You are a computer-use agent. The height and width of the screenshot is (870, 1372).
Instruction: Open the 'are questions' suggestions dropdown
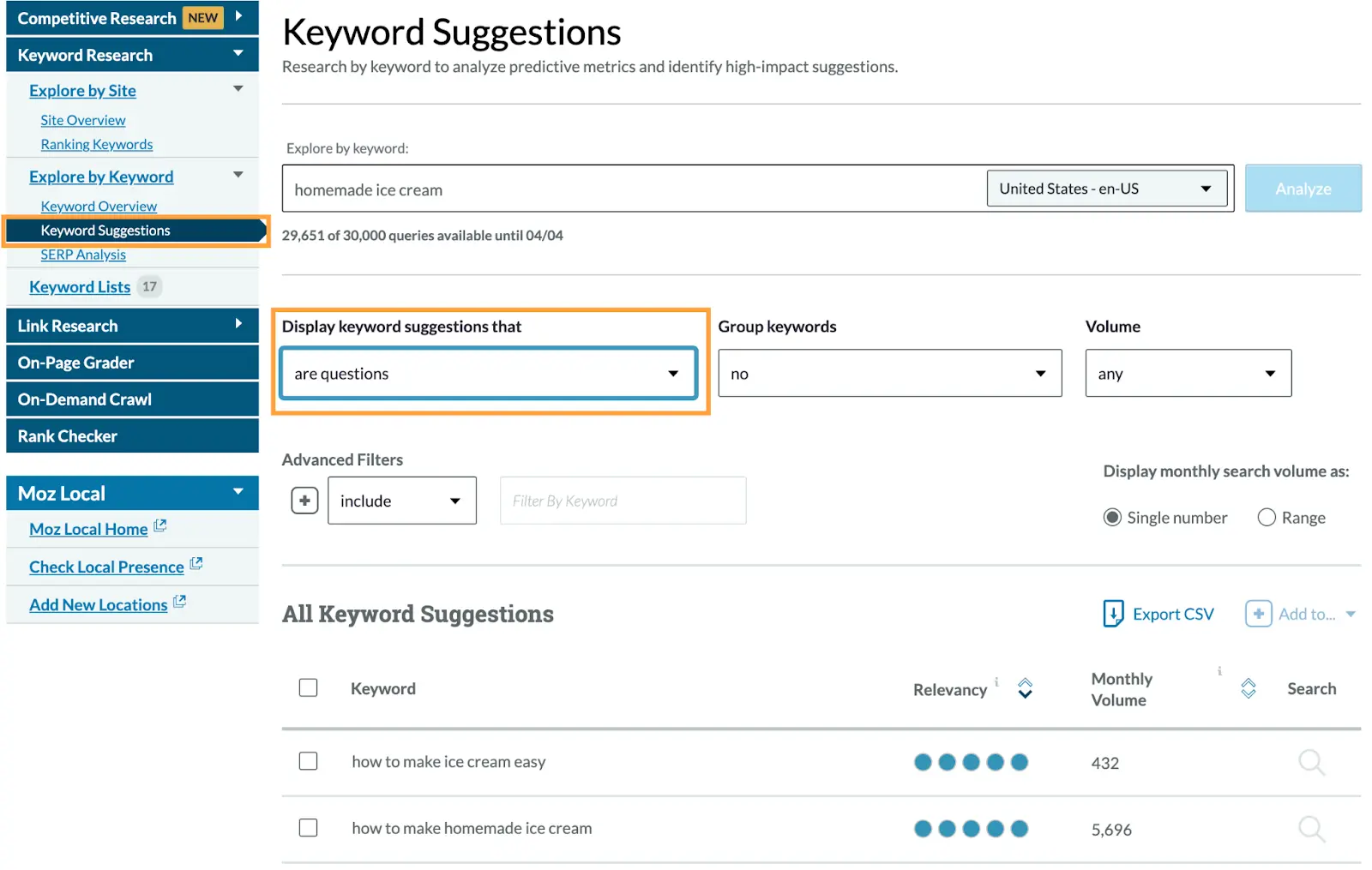488,374
